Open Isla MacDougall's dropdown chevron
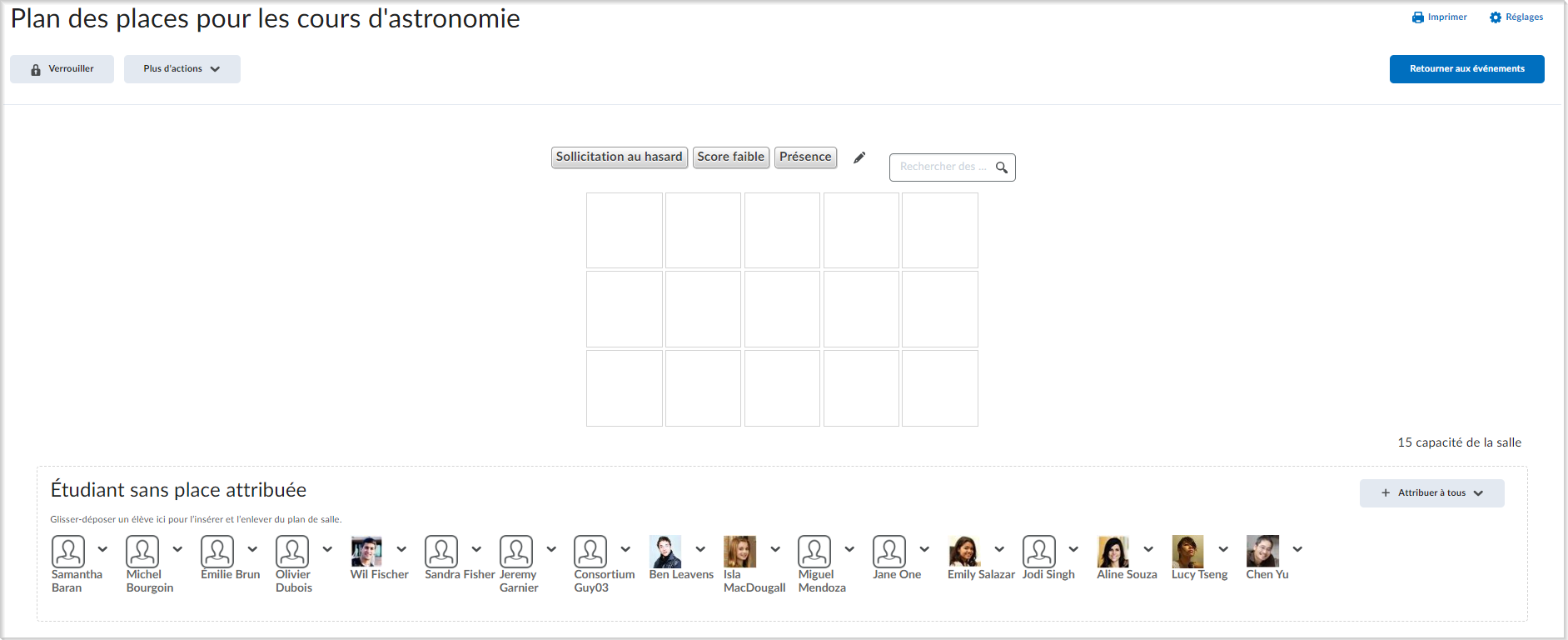 click(775, 549)
